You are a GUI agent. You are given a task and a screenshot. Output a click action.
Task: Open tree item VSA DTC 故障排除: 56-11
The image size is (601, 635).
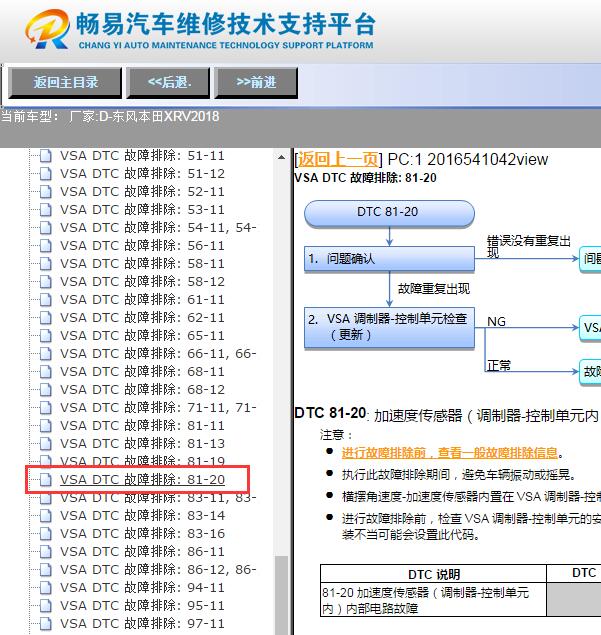(142, 246)
